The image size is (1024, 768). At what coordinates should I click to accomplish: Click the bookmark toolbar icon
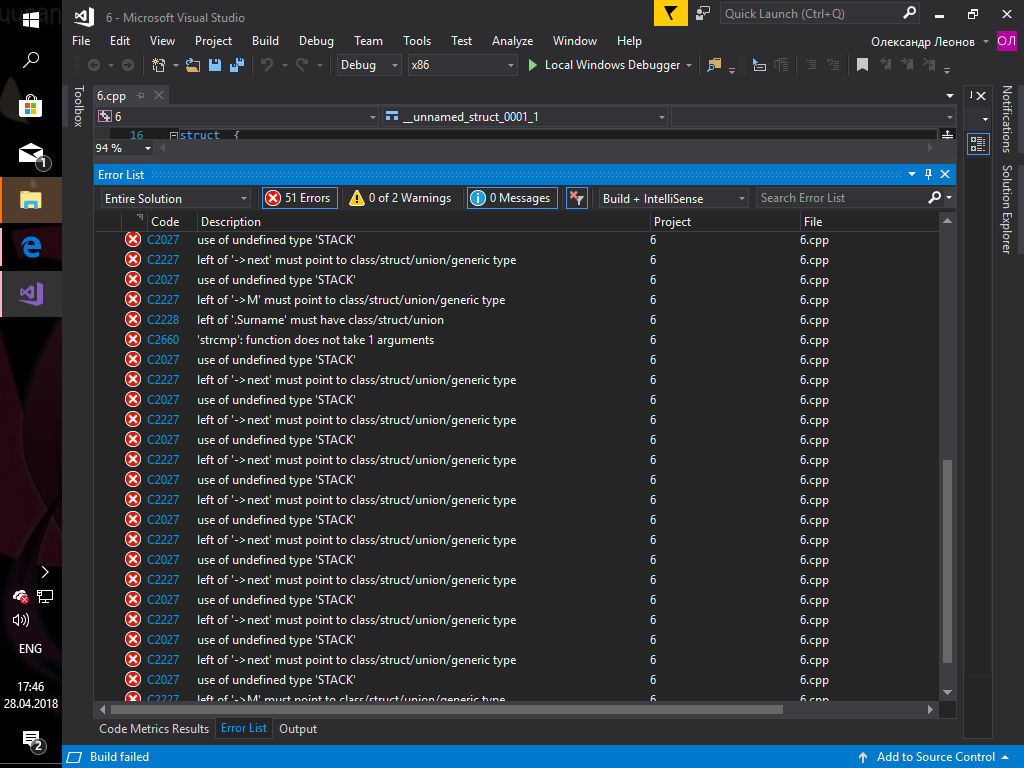pyautogui.click(x=862, y=65)
